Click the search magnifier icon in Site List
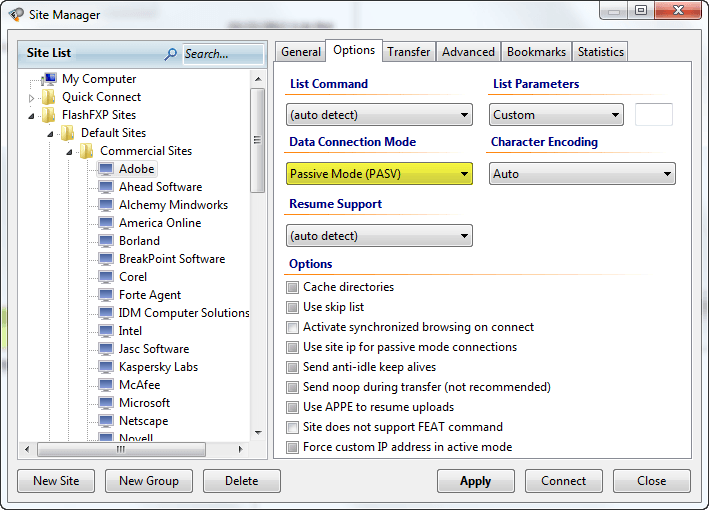The height and width of the screenshot is (510, 709). pos(170,54)
